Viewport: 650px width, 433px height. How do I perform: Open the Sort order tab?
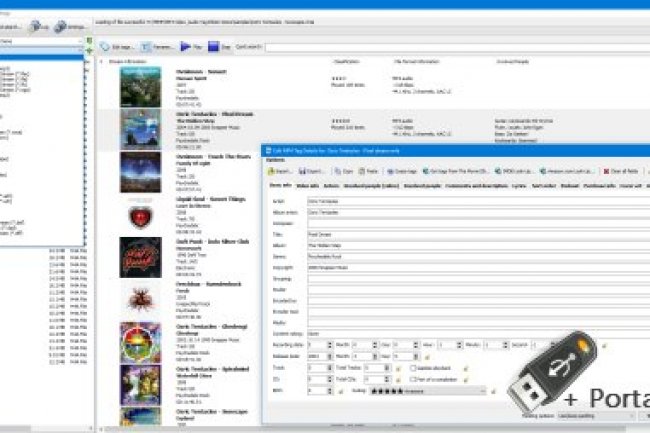543,186
